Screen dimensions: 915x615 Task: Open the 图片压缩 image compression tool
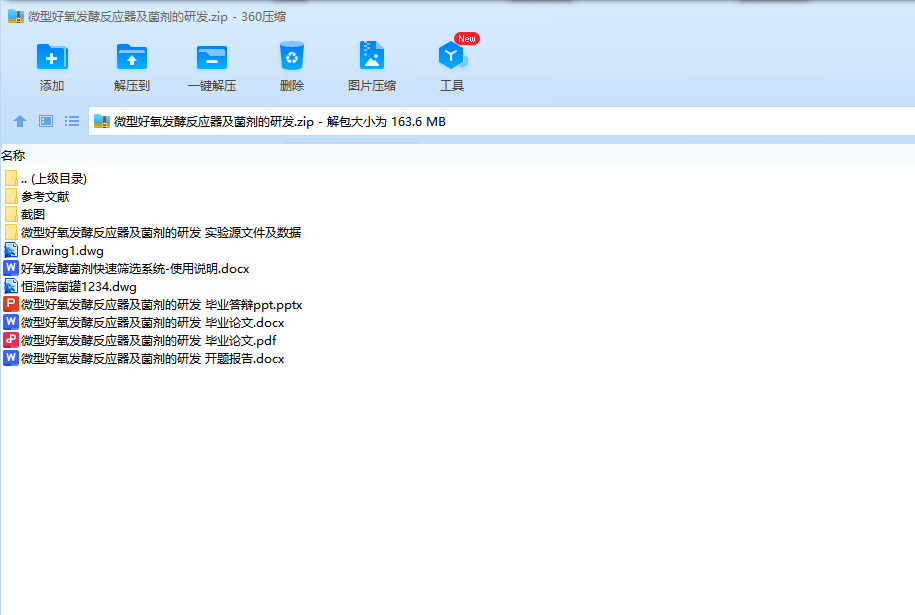click(372, 55)
